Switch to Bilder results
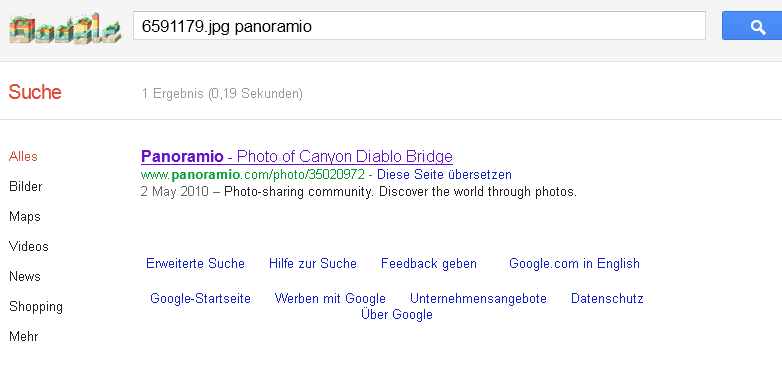The height and width of the screenshot is (365, 782). click(25, 186)
